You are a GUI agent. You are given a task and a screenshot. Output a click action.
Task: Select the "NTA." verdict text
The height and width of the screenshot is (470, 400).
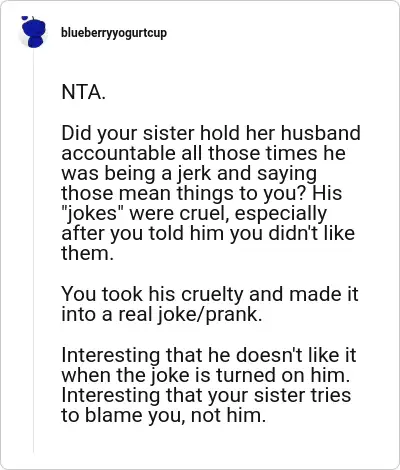pos(84,92)
